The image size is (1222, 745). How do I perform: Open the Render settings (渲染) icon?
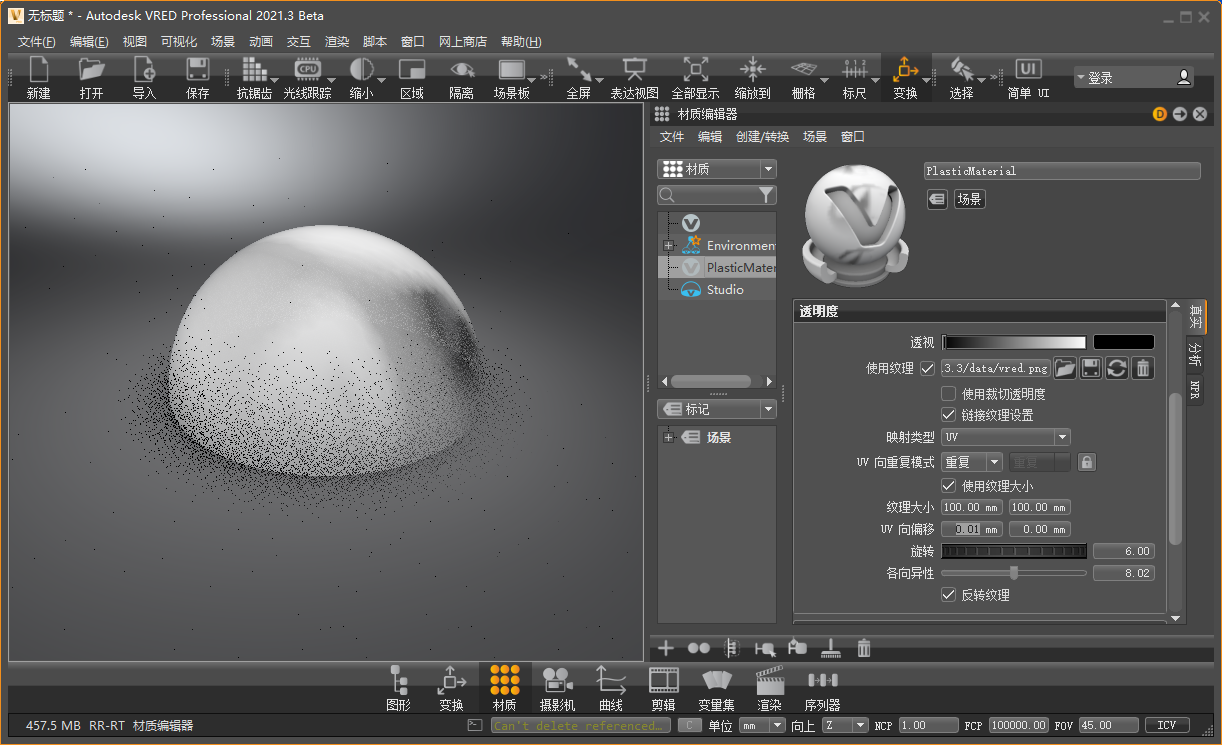(769, 681)
